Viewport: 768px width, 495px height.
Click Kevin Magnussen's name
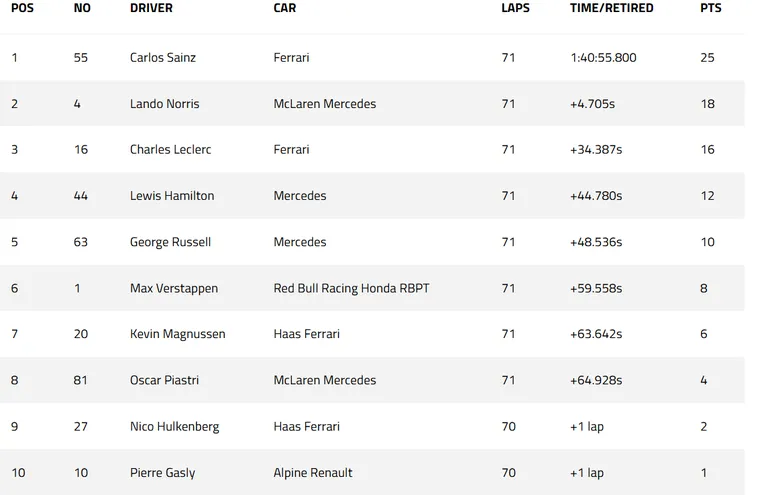coord(177,334)
